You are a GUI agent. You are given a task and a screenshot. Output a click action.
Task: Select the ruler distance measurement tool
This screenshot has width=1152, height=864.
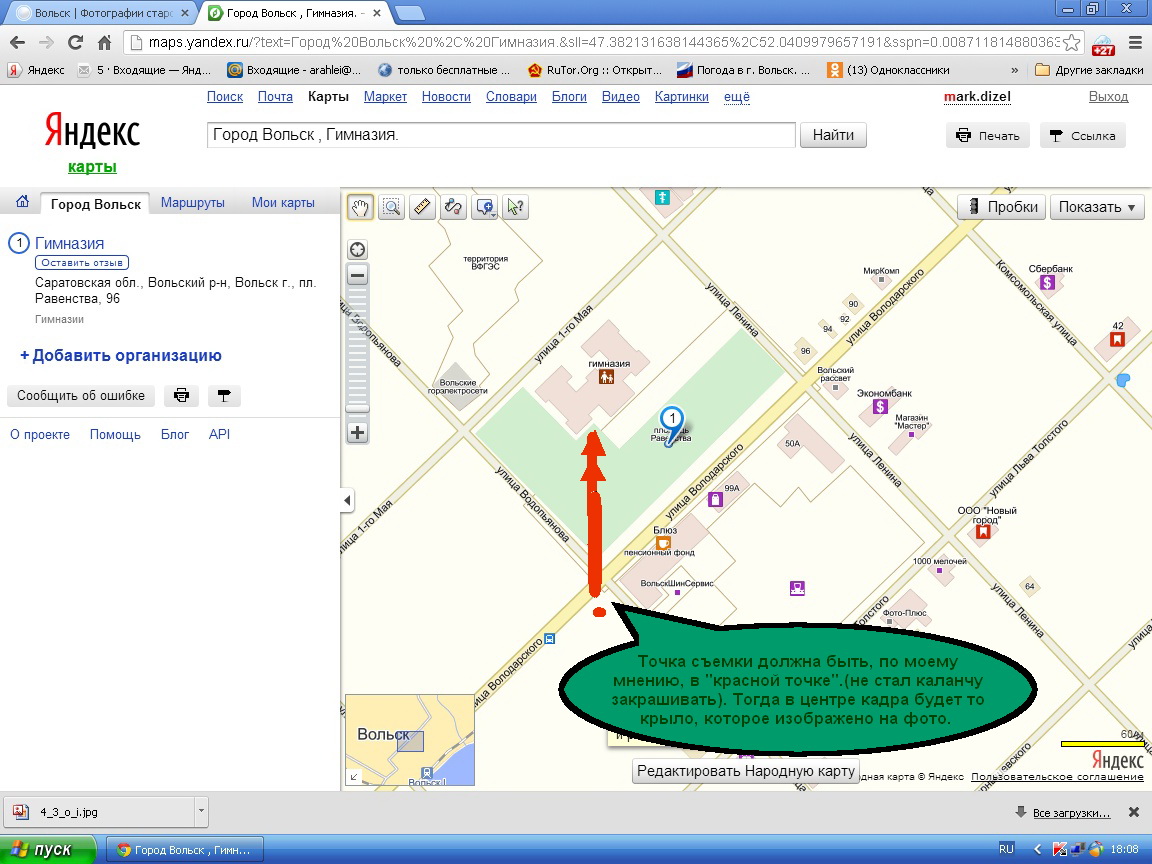pyautogui.click(x=422, y=207)
